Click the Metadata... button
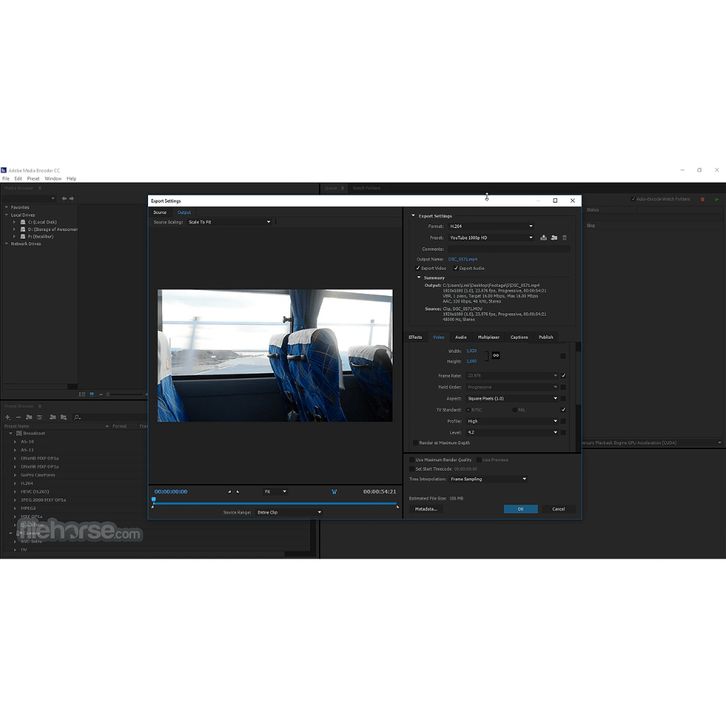Image resolution: width=726 pixels, height=726 pixels. pyautogui.click(x=426, y=509)
